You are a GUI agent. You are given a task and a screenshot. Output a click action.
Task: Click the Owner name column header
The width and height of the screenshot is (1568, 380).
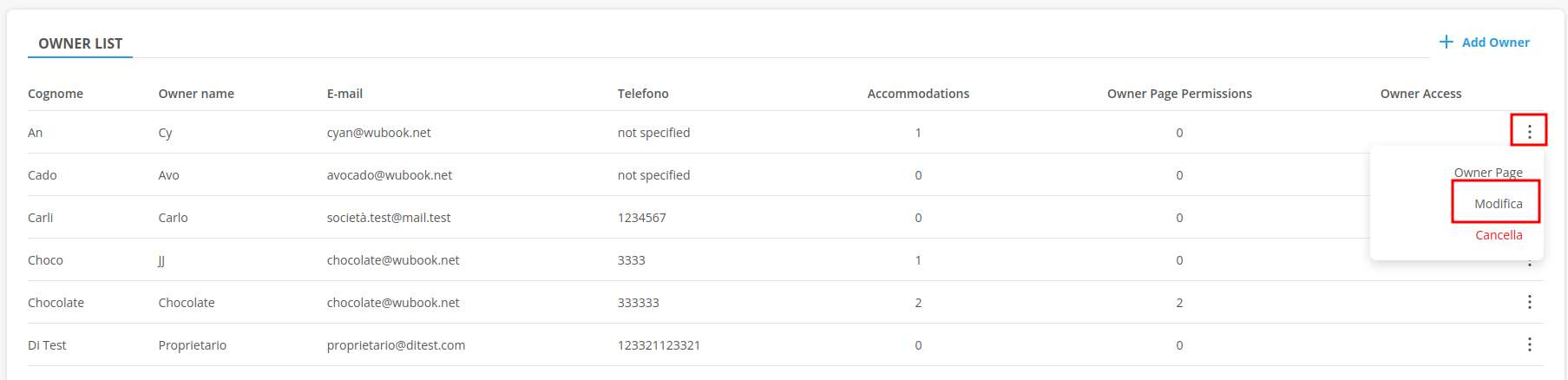coord(196,94)
